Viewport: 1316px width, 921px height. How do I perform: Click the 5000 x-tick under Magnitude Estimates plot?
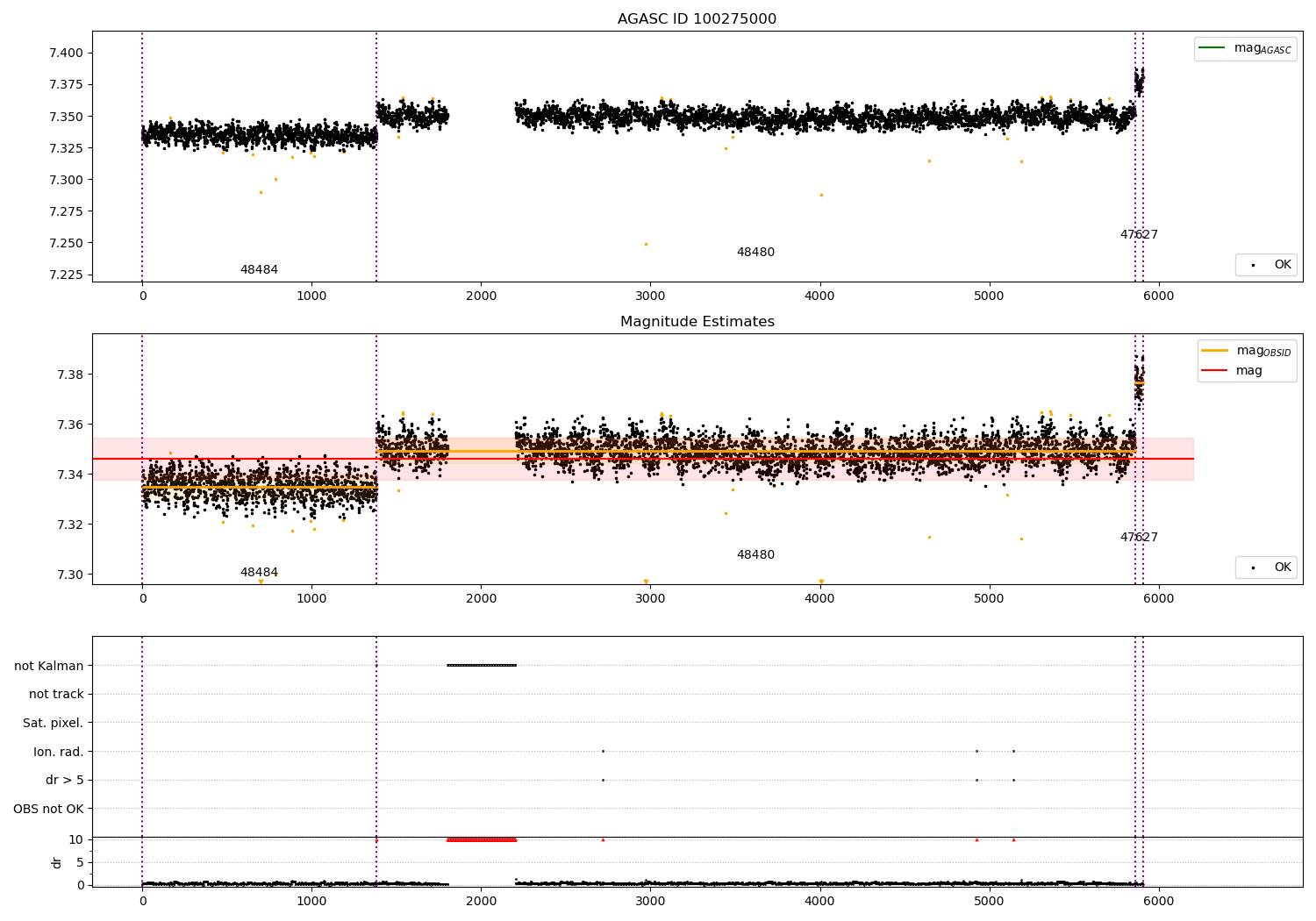(989, 599)
